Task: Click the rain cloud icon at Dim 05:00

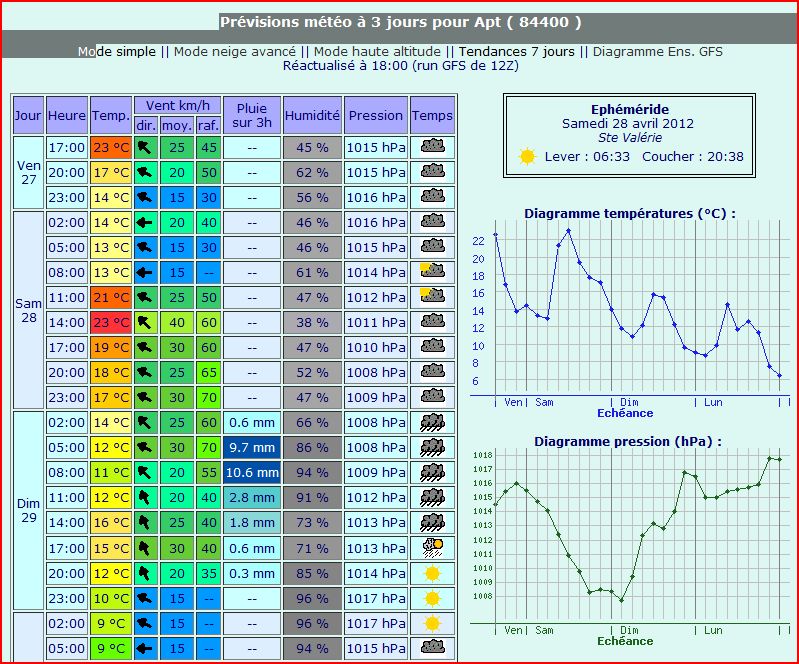Action: coord(433,447)
